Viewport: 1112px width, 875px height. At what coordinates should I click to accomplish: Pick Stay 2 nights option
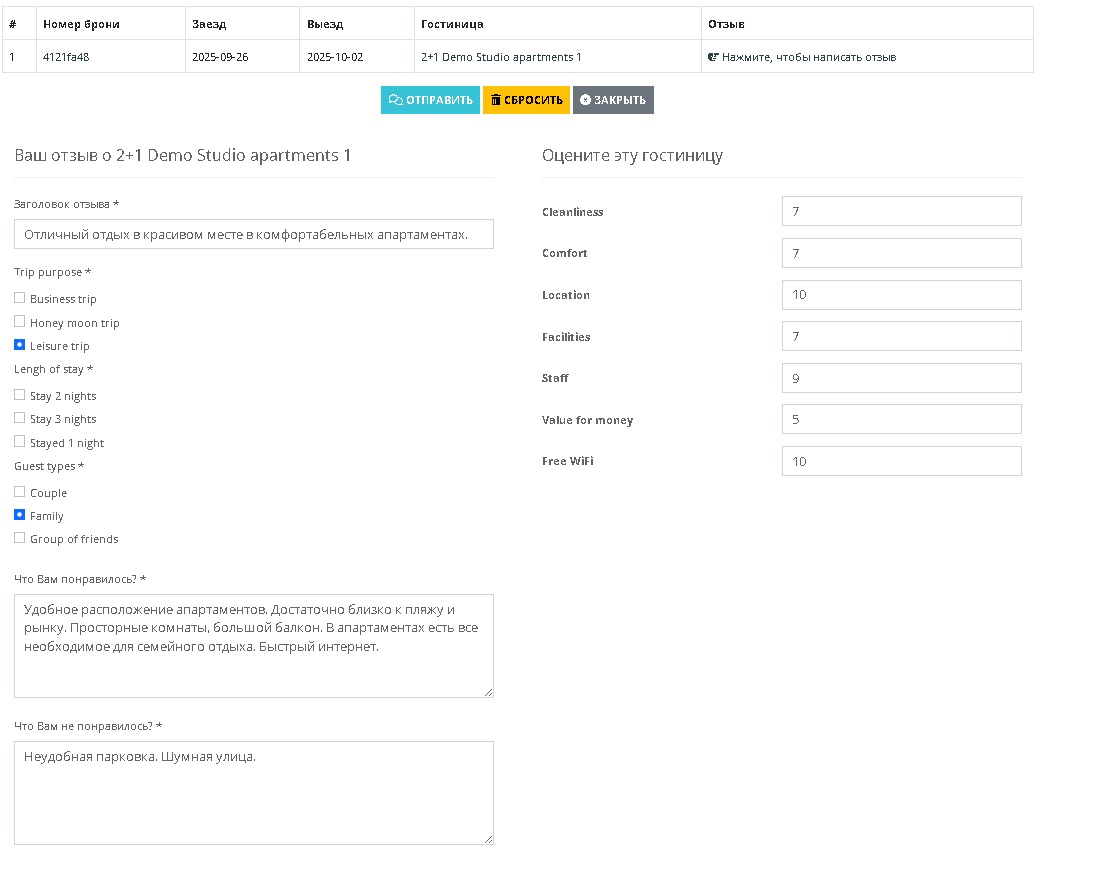[x=20, y=395]
